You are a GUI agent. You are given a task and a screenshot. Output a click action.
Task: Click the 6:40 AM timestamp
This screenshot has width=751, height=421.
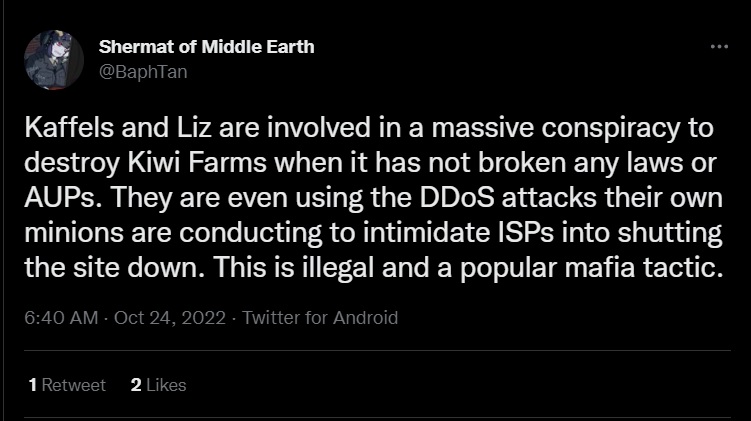click(x=62, y=318)
